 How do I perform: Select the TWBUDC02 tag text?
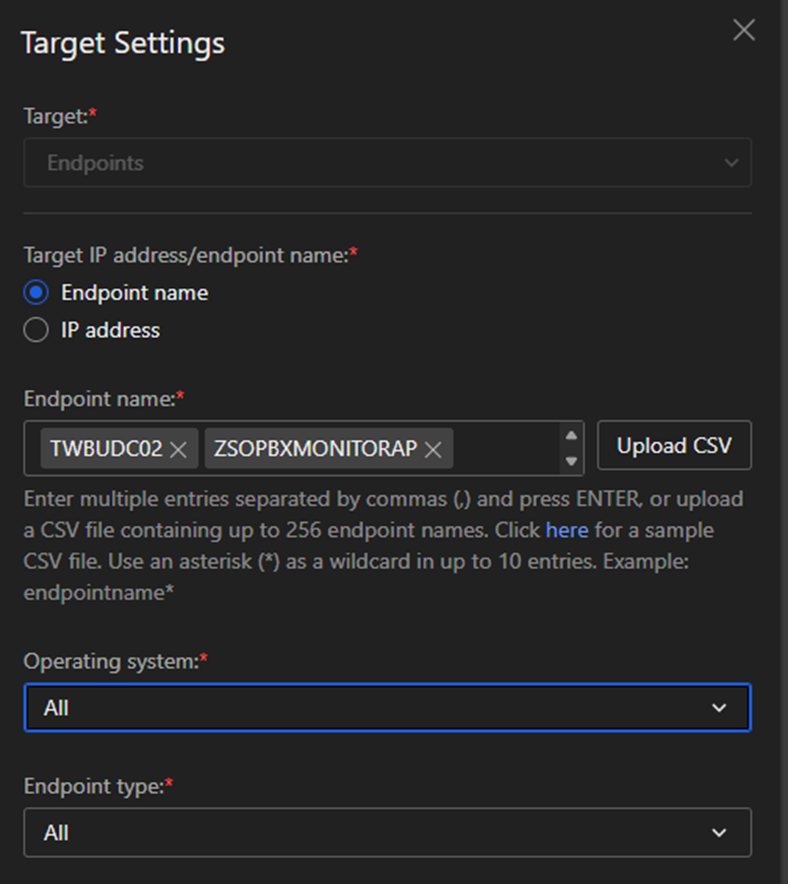(x=106, y=449)
